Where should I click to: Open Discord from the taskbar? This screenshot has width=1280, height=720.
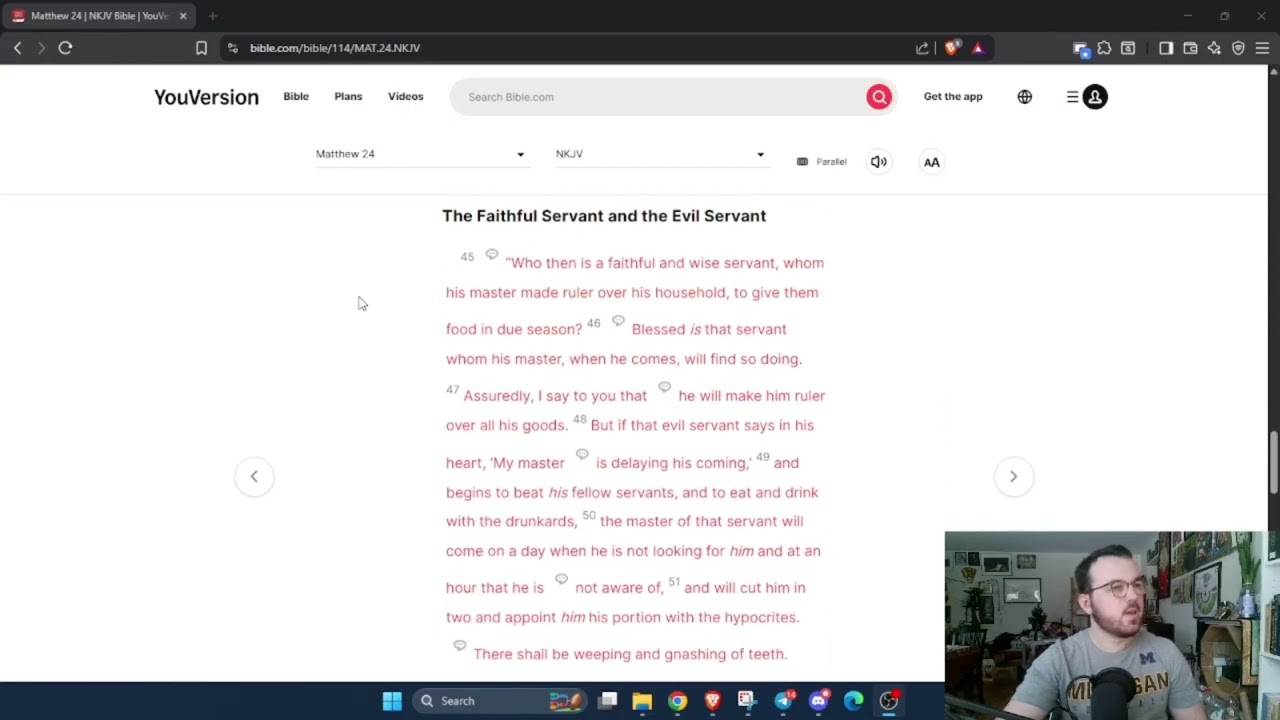(819, 701)
